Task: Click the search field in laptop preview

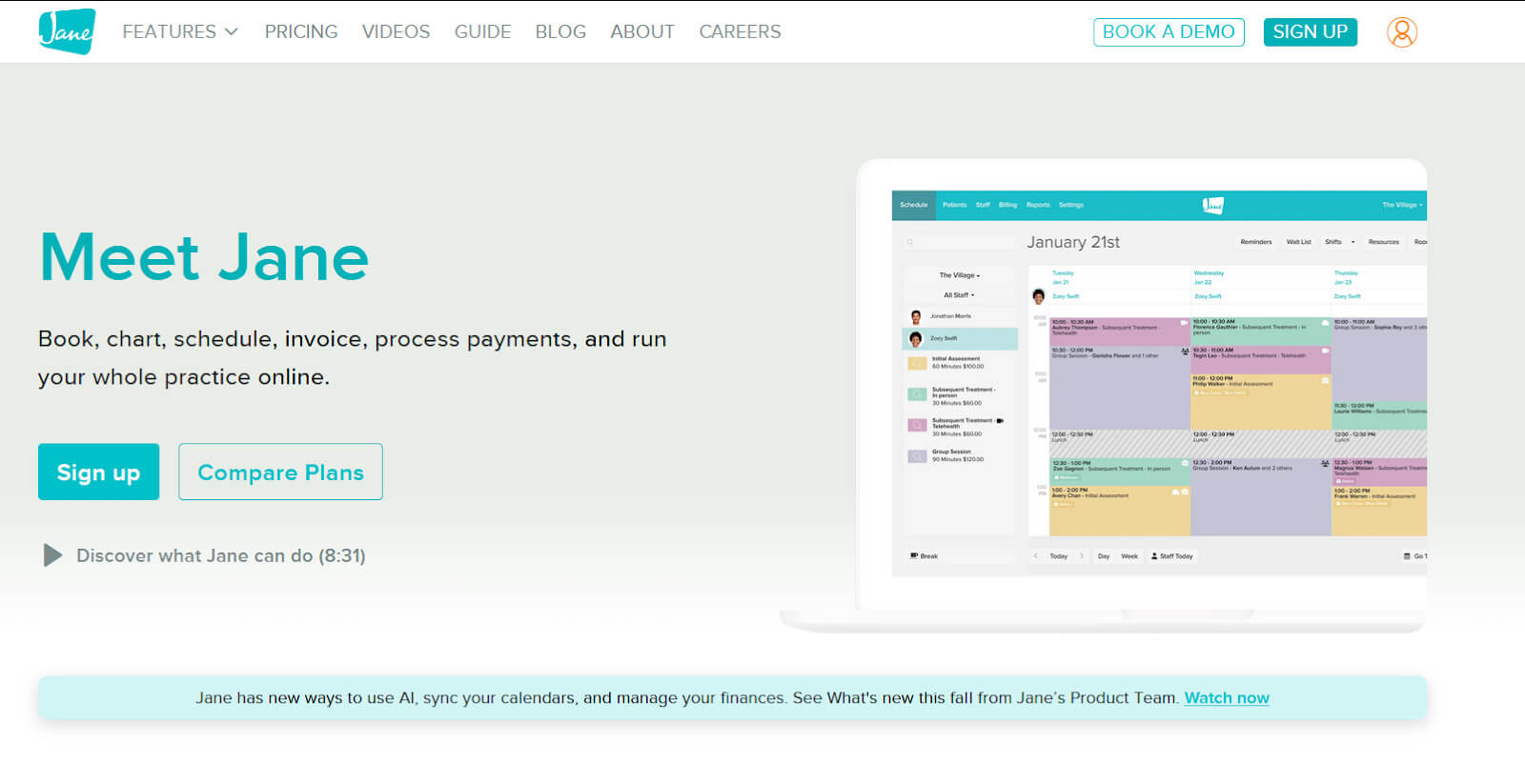Action: coord(960,242)
